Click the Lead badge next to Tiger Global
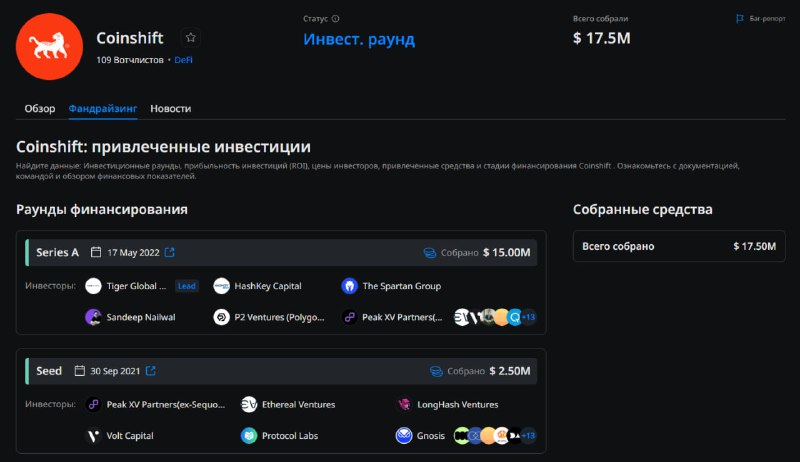This screenshot has width=800, height=462. coord(186,286)
